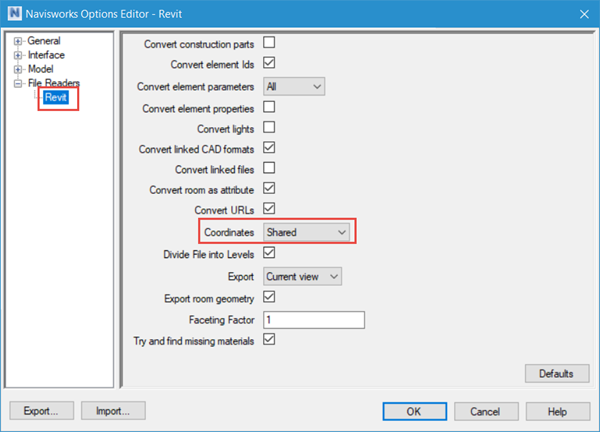Confirm with the OK button

[x=414, y=411]
